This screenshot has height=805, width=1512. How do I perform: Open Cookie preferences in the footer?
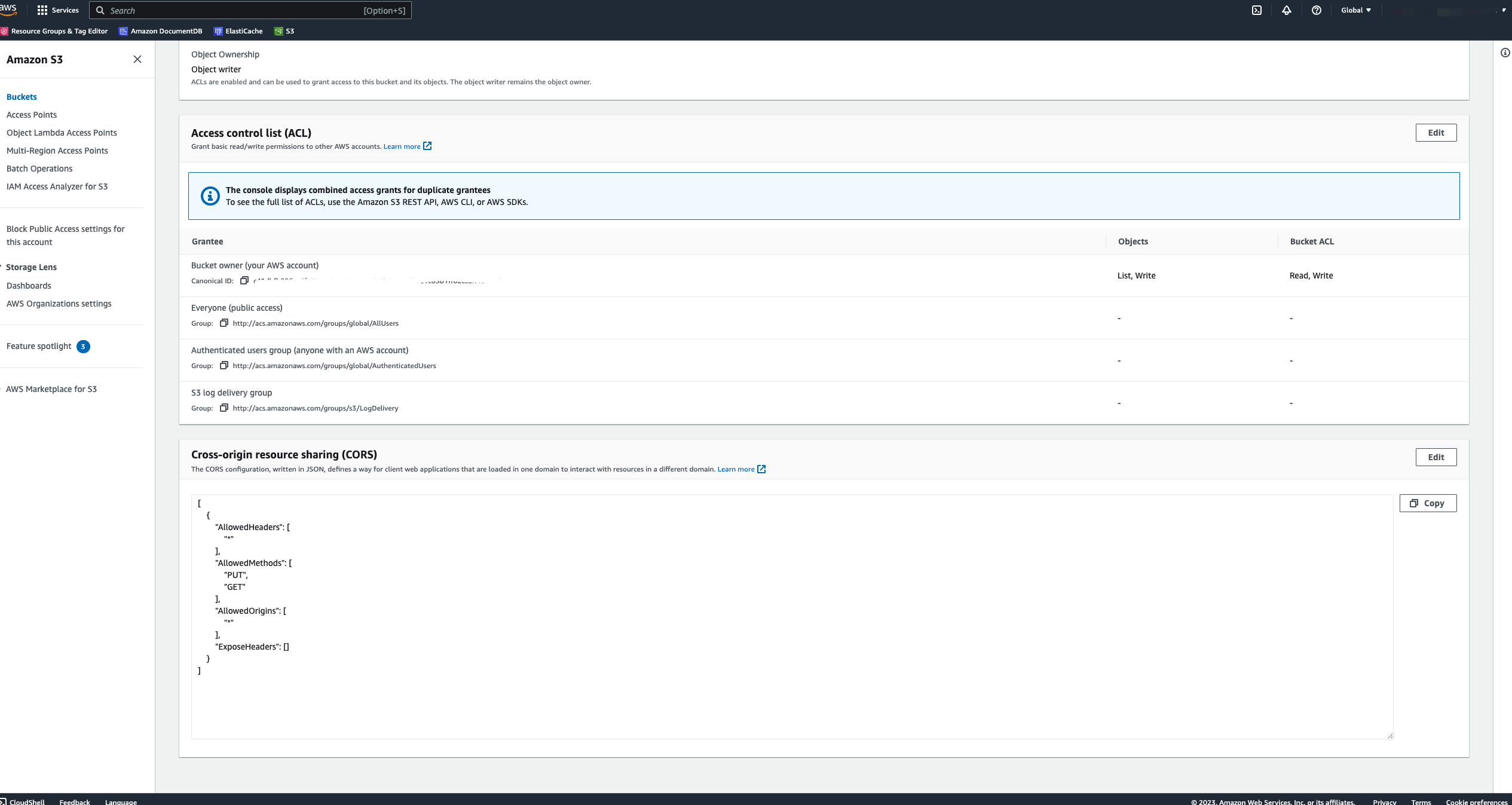(x=1477, y=801)
